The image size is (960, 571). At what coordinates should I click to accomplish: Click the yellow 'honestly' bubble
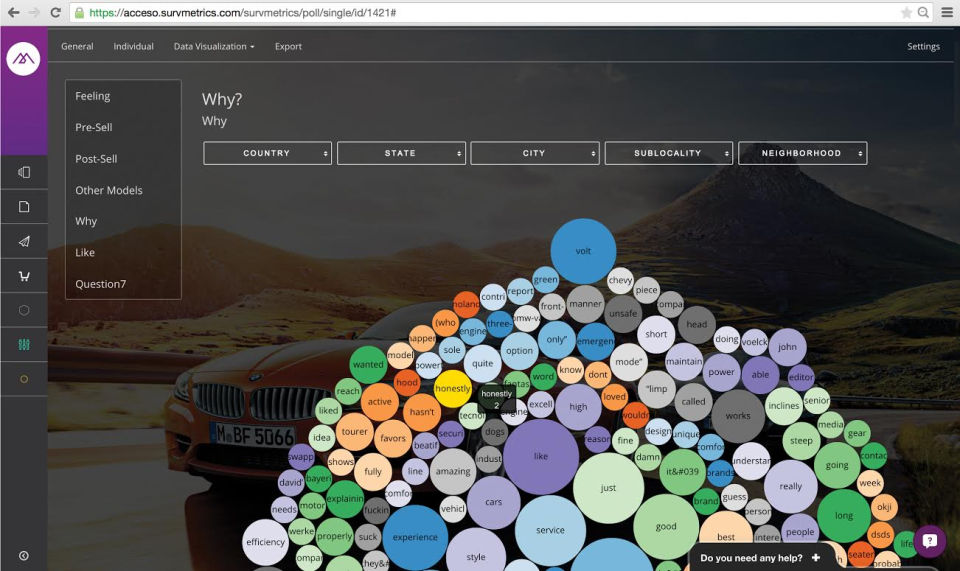(x=452, y=389)
